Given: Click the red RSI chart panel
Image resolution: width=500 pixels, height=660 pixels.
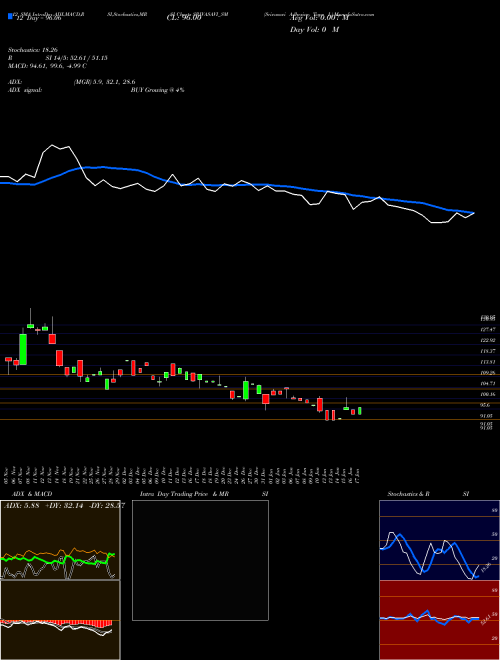Looking at the screenshot, I should coord(439,620).
